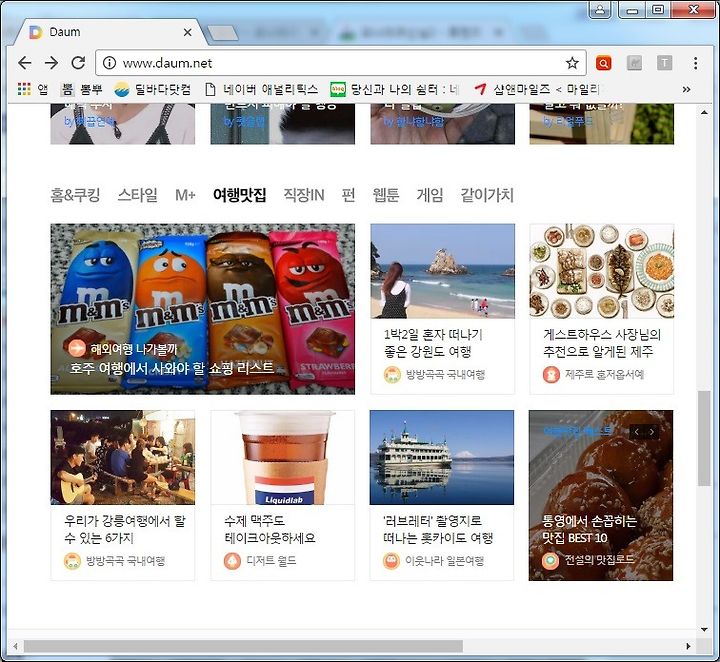The width and height of the screenshot is (720, 662).
Task: Read 게스트하우스 사장님의 추천 제주 article
Action: tap(602, 343)
